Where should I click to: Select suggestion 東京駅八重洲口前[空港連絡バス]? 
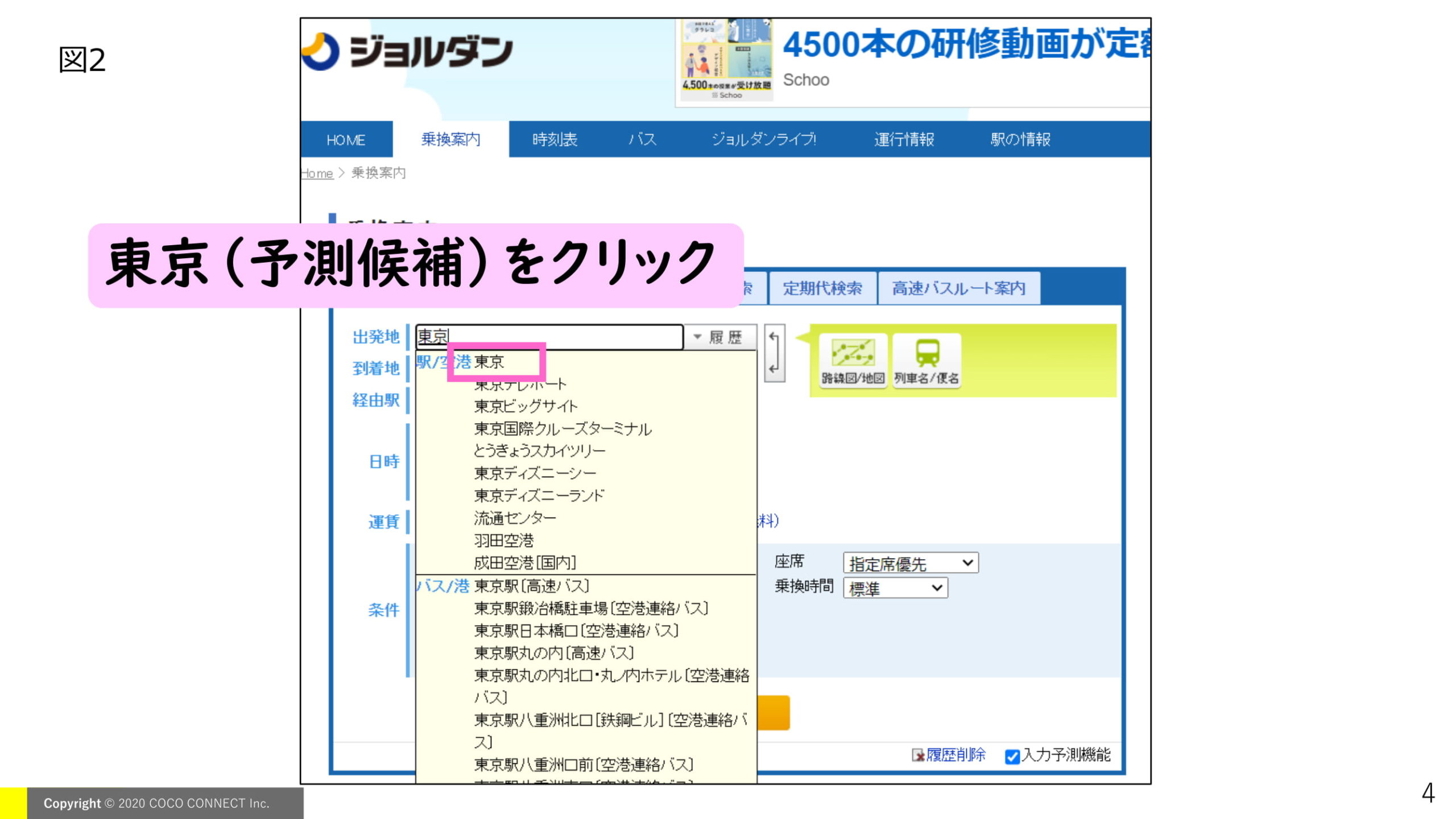584,764
